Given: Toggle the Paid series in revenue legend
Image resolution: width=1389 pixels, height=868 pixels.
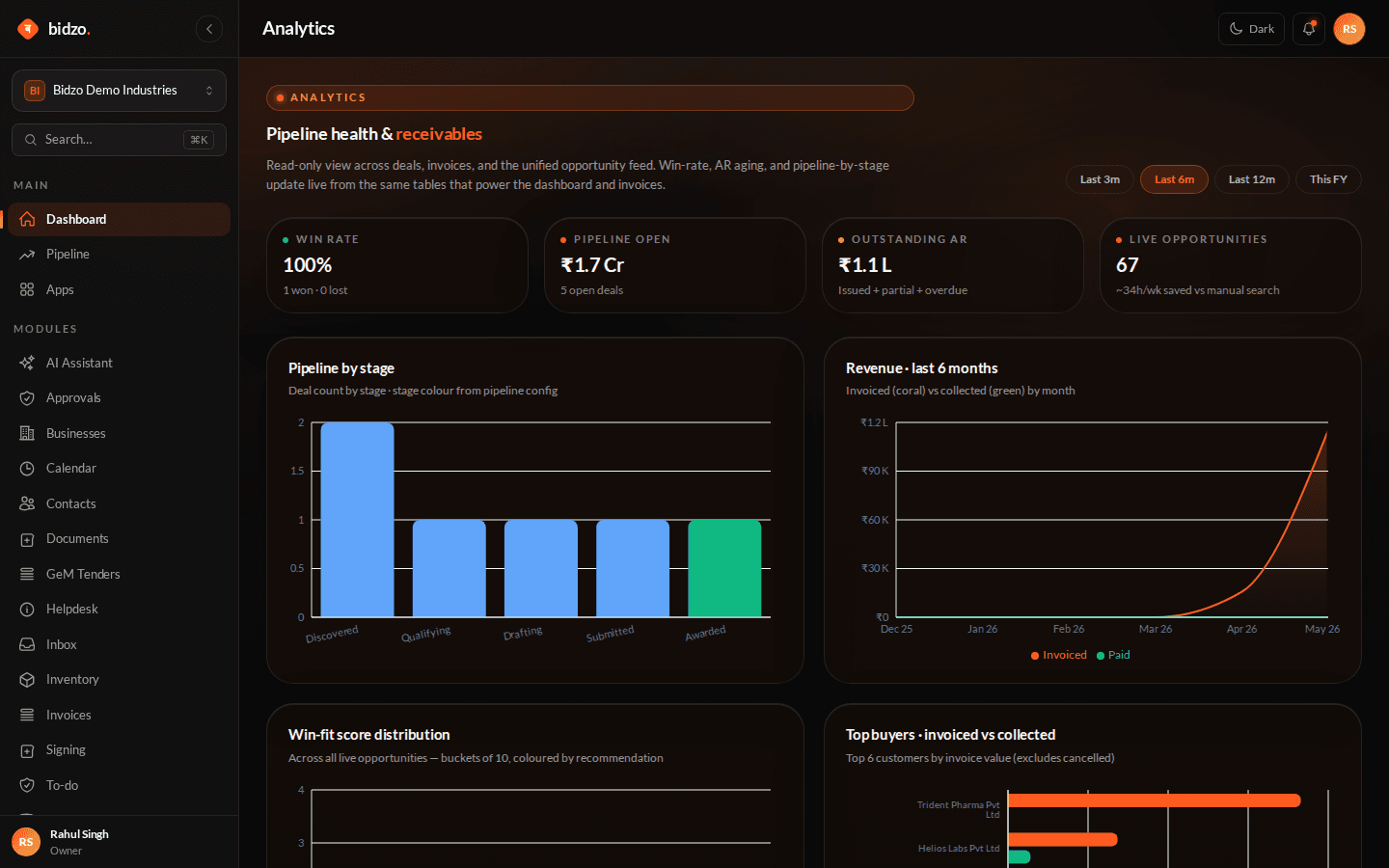Looking at the screenshot, I should (x=1113, y=655).
